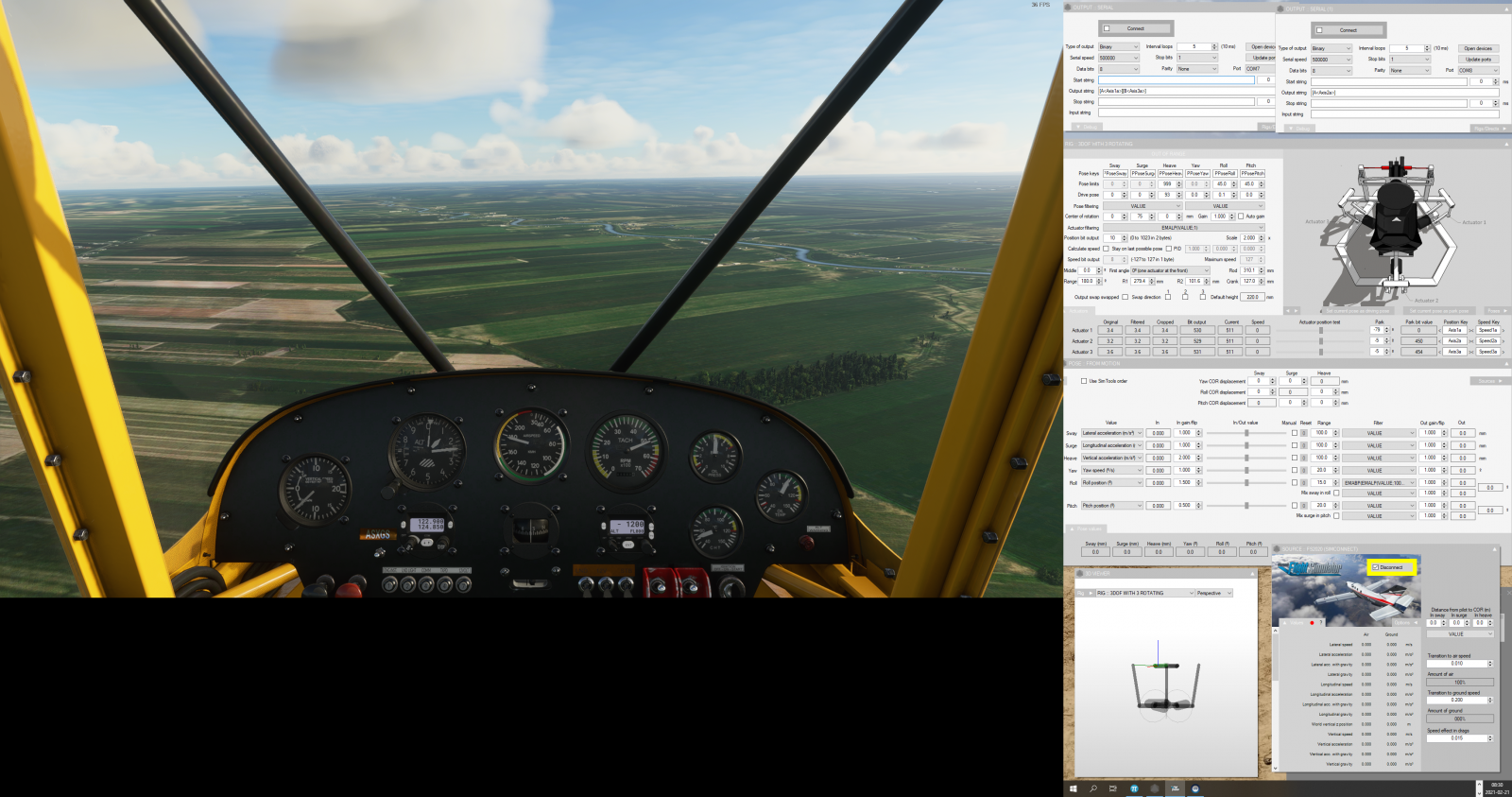This screenshot has width=1512, height=797.
Task: Enable Mix sway in roll checkbox
Action: coord(1335,493)
